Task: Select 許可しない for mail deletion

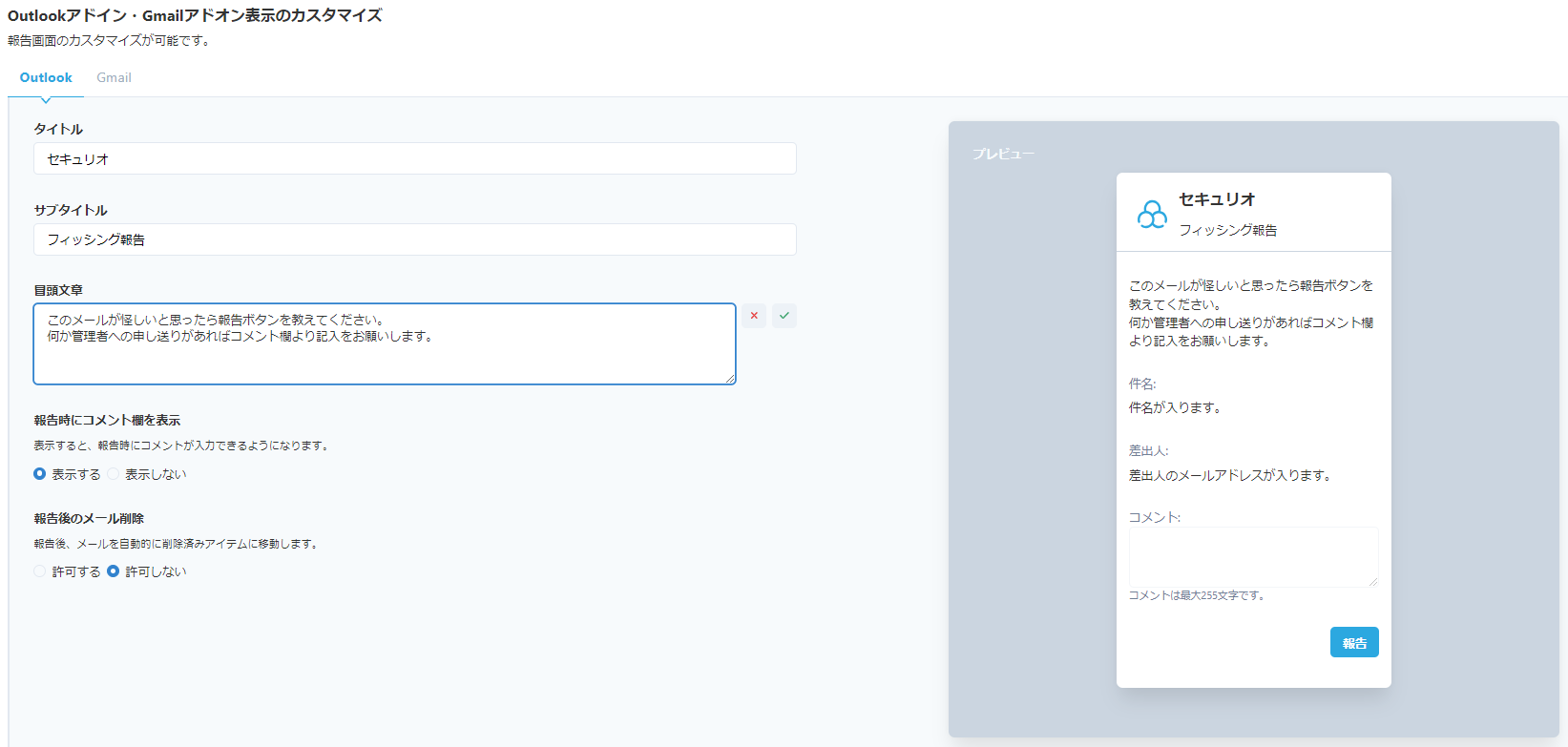Action: pyautogui.click(x=114, y=571)
